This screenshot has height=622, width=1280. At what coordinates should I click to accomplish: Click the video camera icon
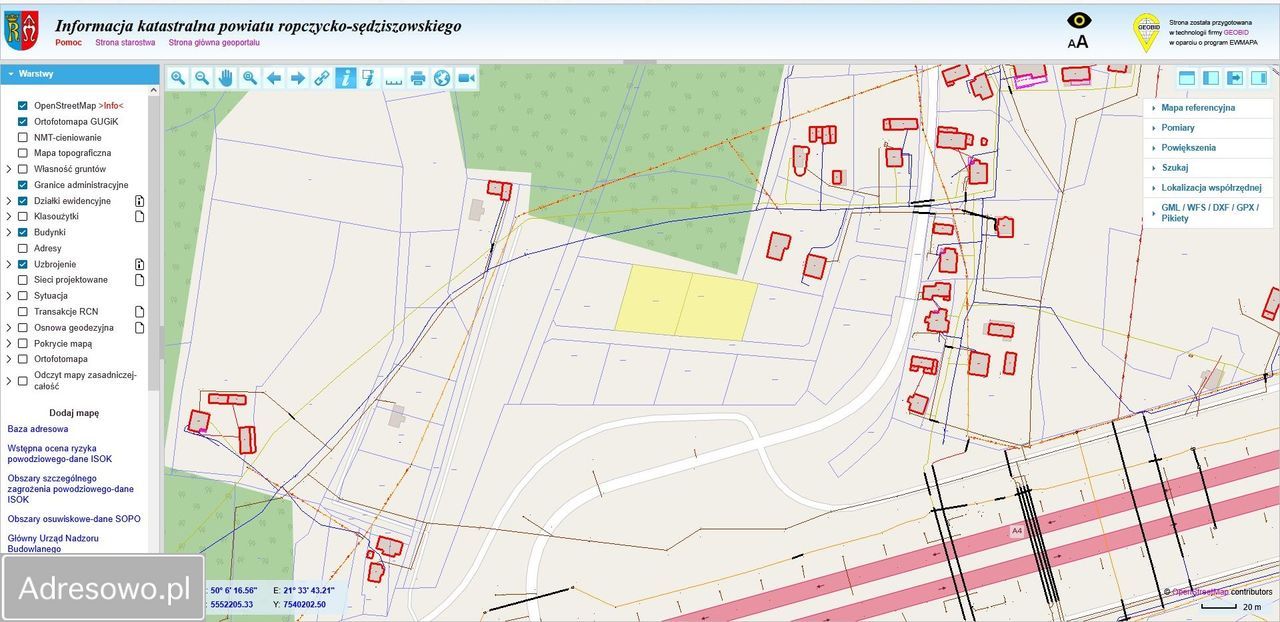point(466,78)
